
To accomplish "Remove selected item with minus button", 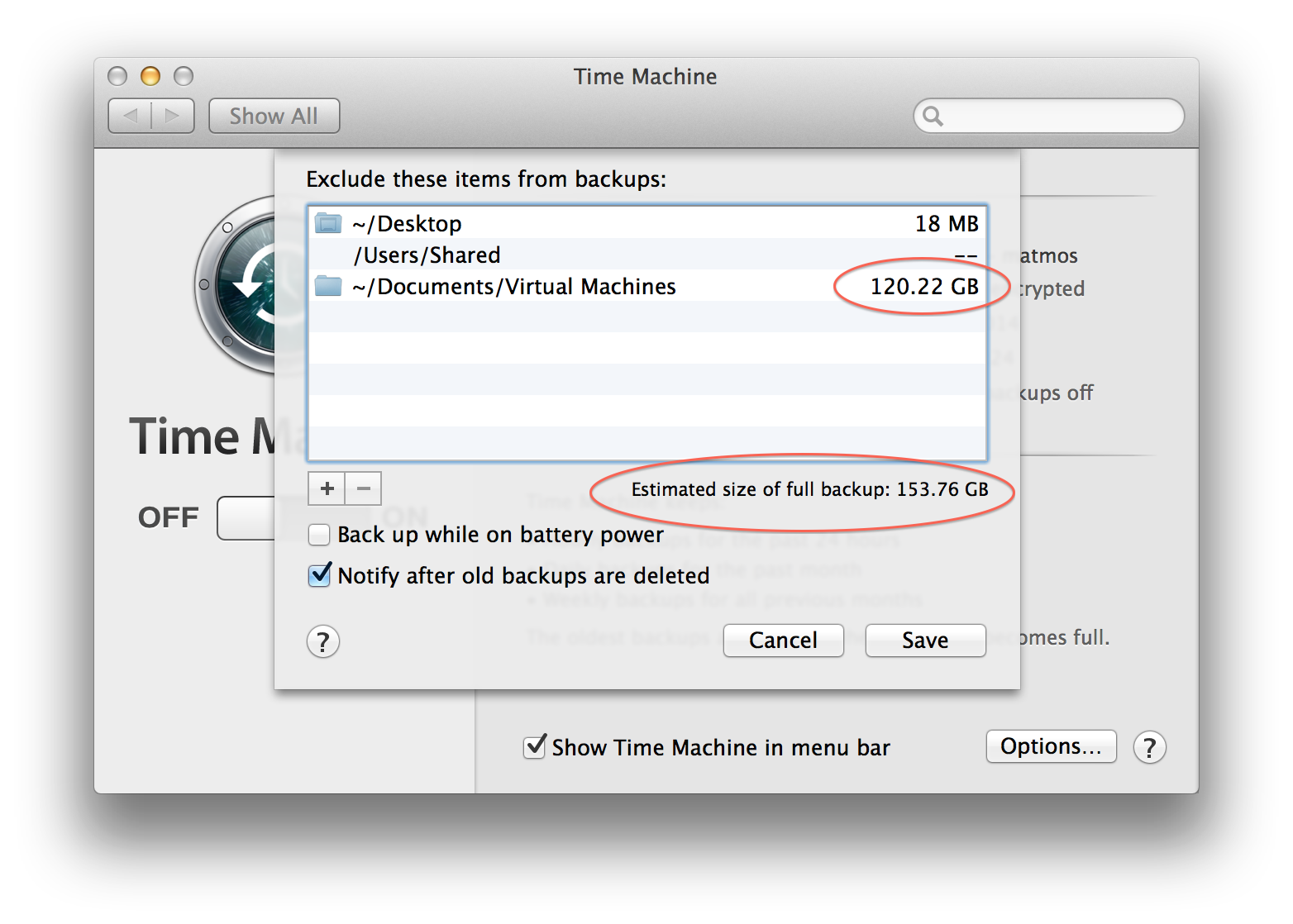I will (363, 488).
